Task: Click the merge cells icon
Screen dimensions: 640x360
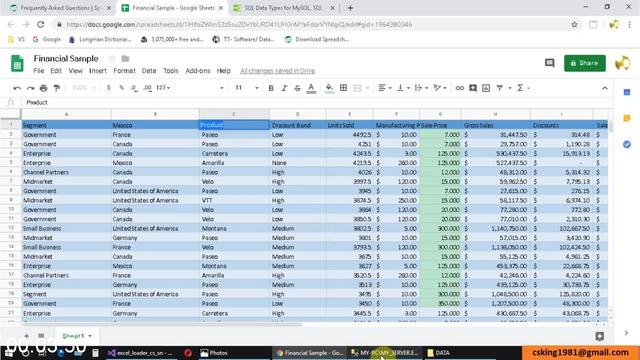Action: (357, 88)
